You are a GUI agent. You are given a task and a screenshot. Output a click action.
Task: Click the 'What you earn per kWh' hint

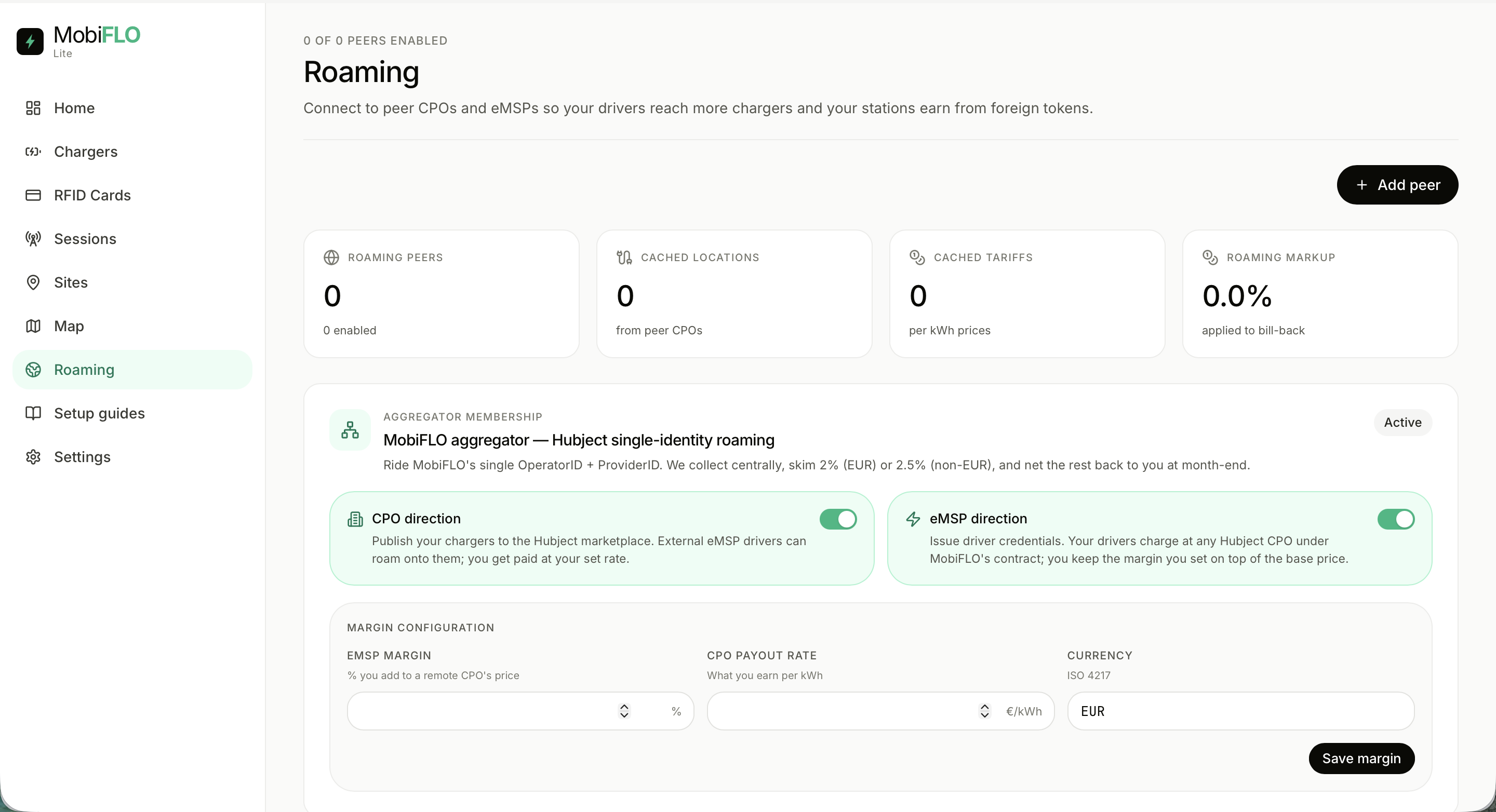pyautogui.click(x=765, y=675)
